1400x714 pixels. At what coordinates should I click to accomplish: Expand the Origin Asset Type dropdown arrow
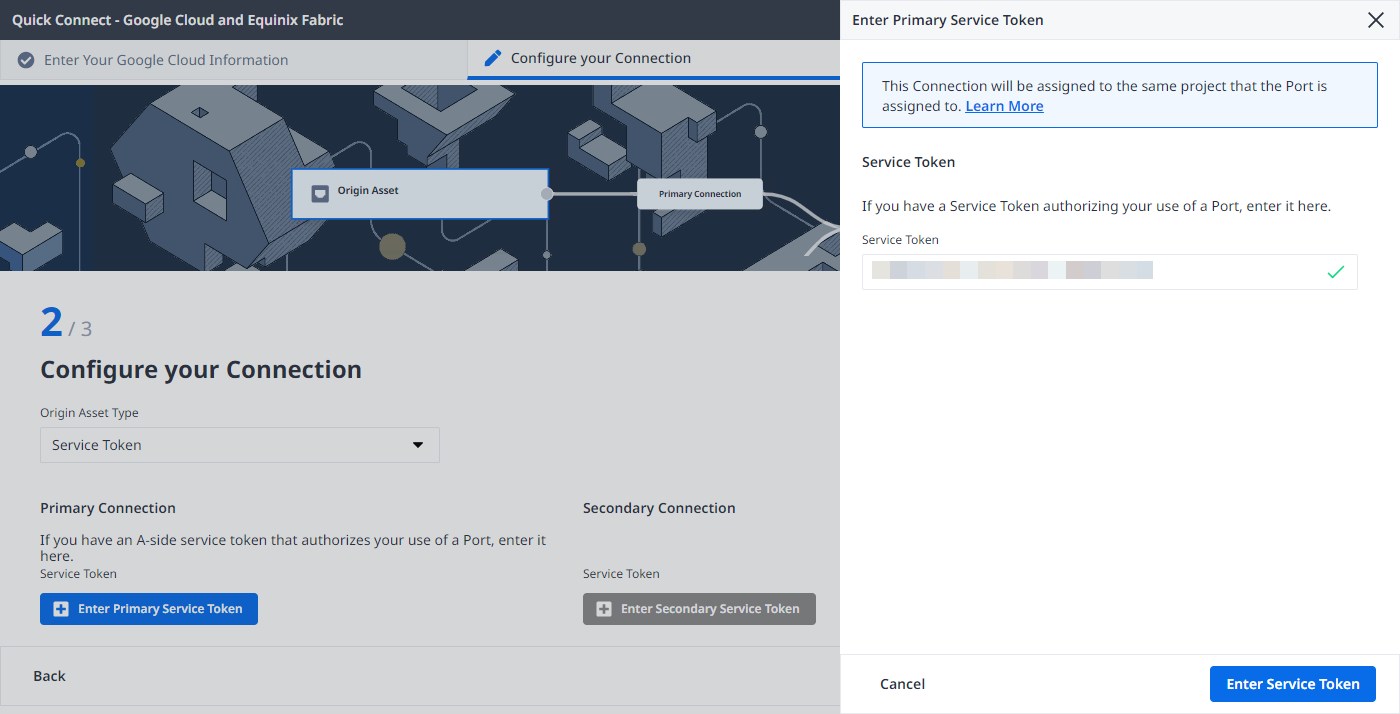tap(418, 445)
